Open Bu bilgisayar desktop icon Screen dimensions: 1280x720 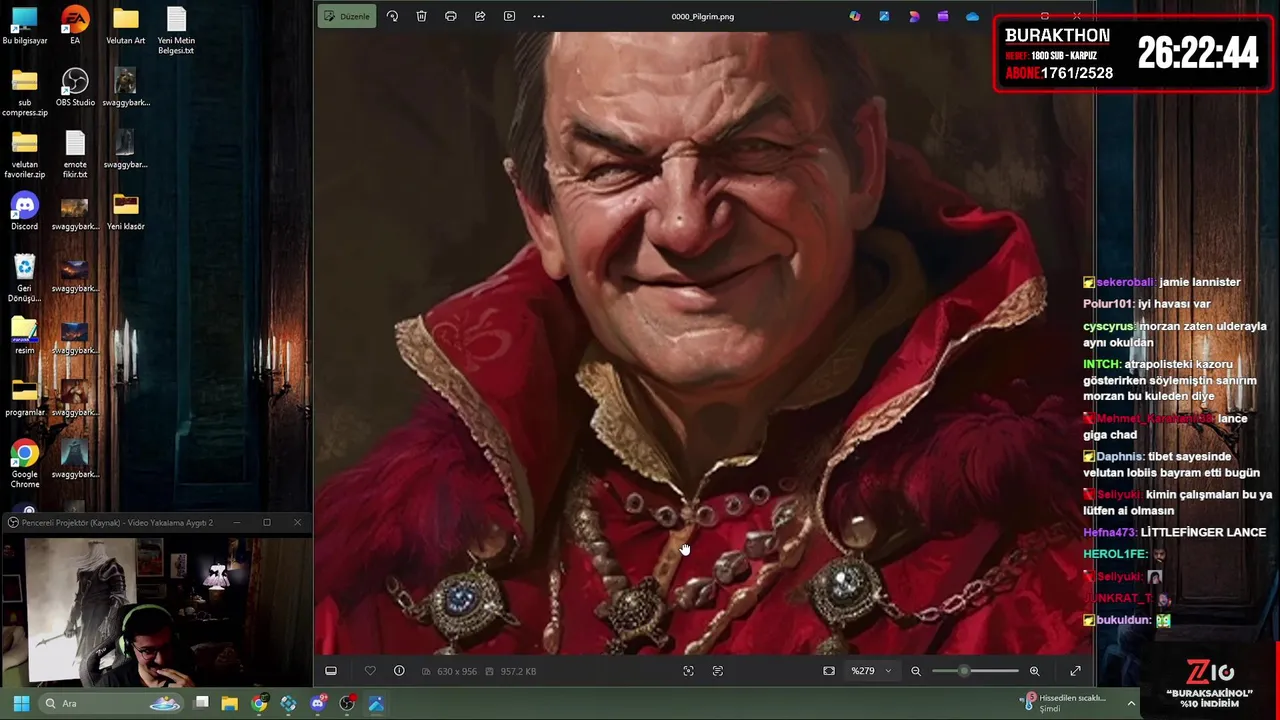25,27
